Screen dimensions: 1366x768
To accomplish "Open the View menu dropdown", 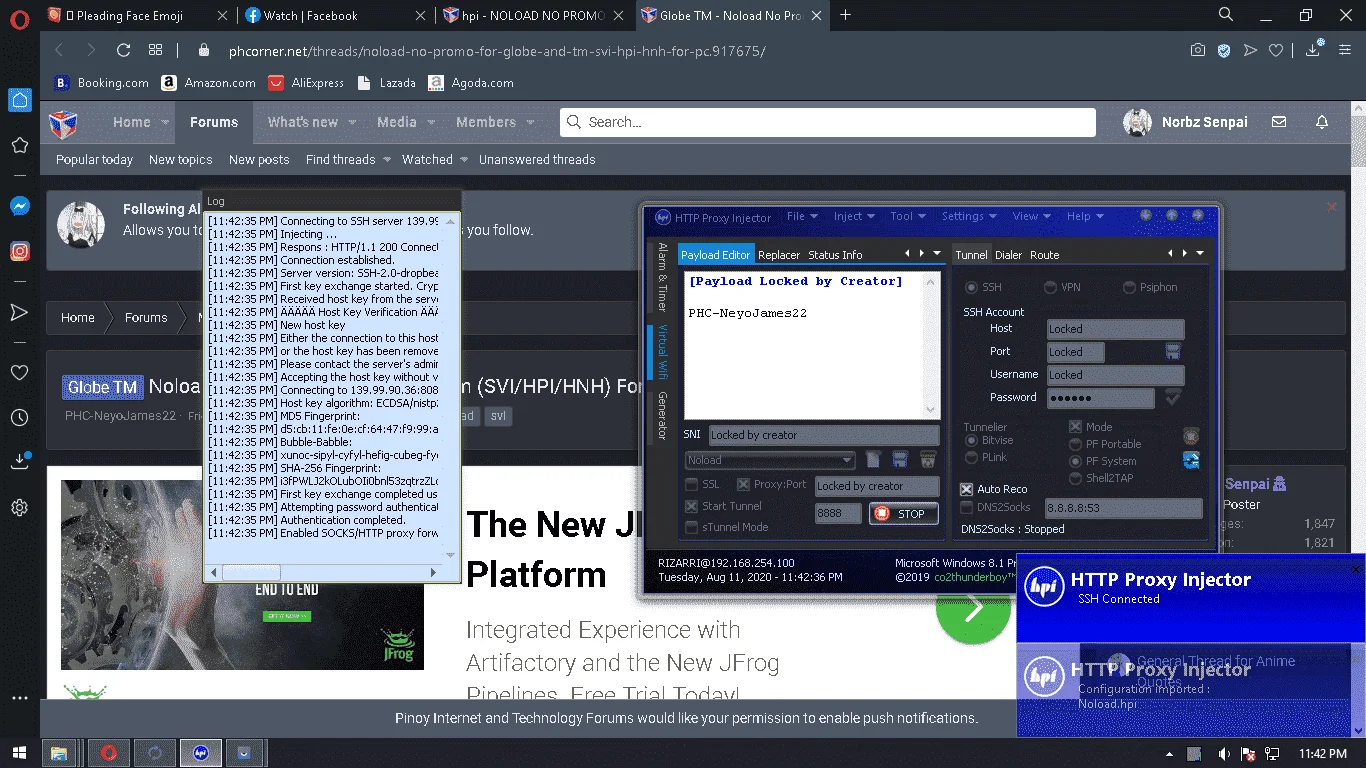I will [1032, 217].
